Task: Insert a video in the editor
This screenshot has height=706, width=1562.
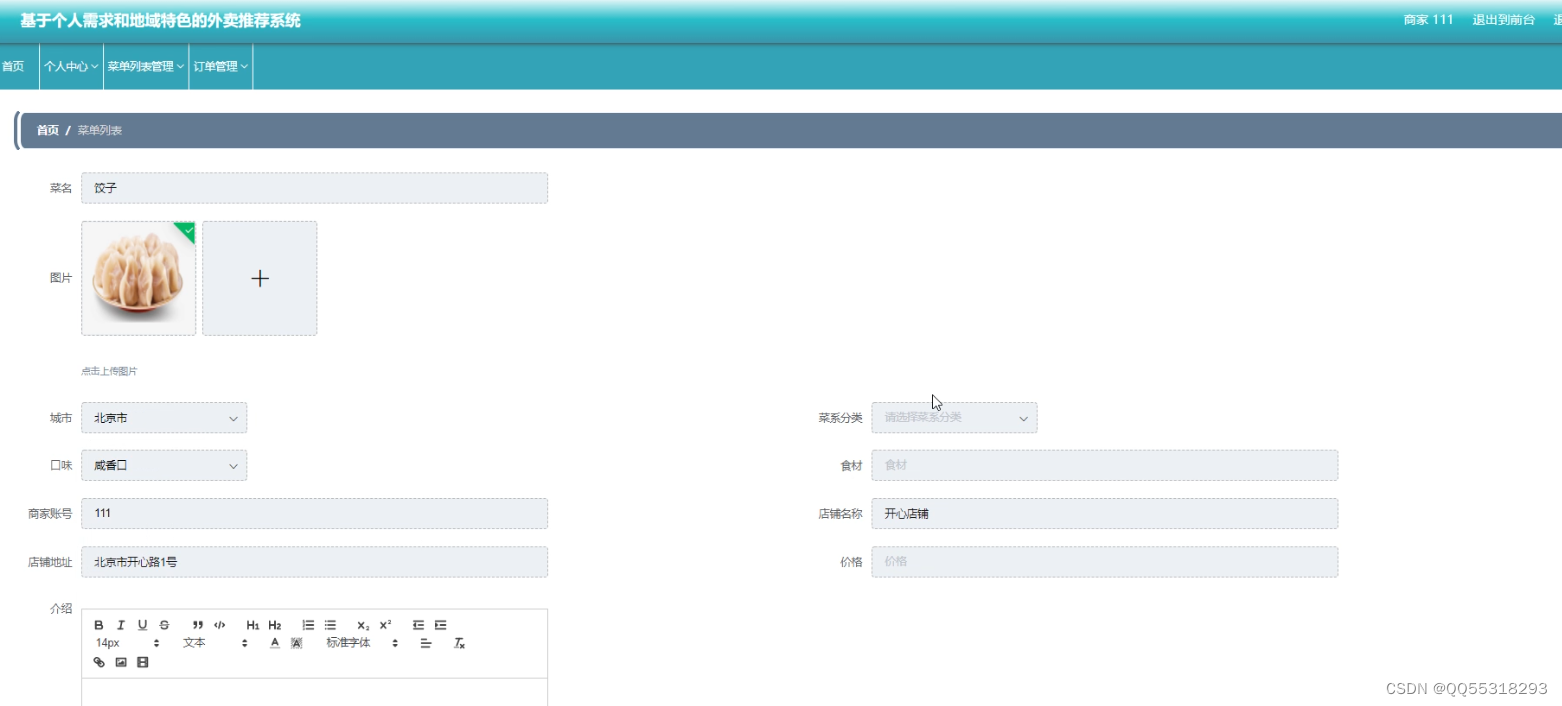Action: tap(143, 662)
